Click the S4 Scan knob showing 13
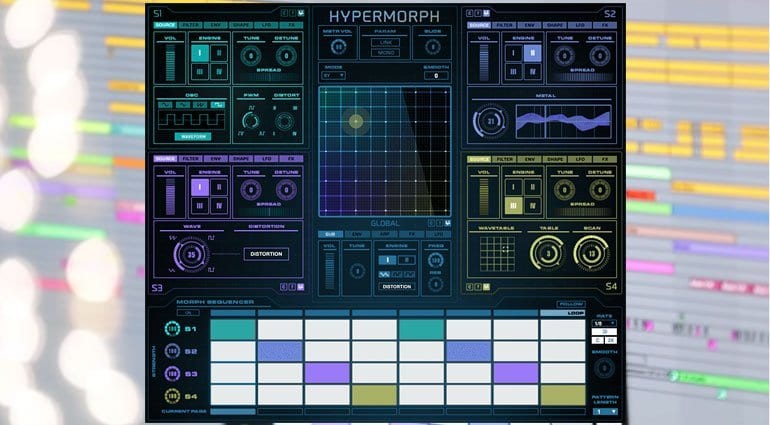 (591, 254)
